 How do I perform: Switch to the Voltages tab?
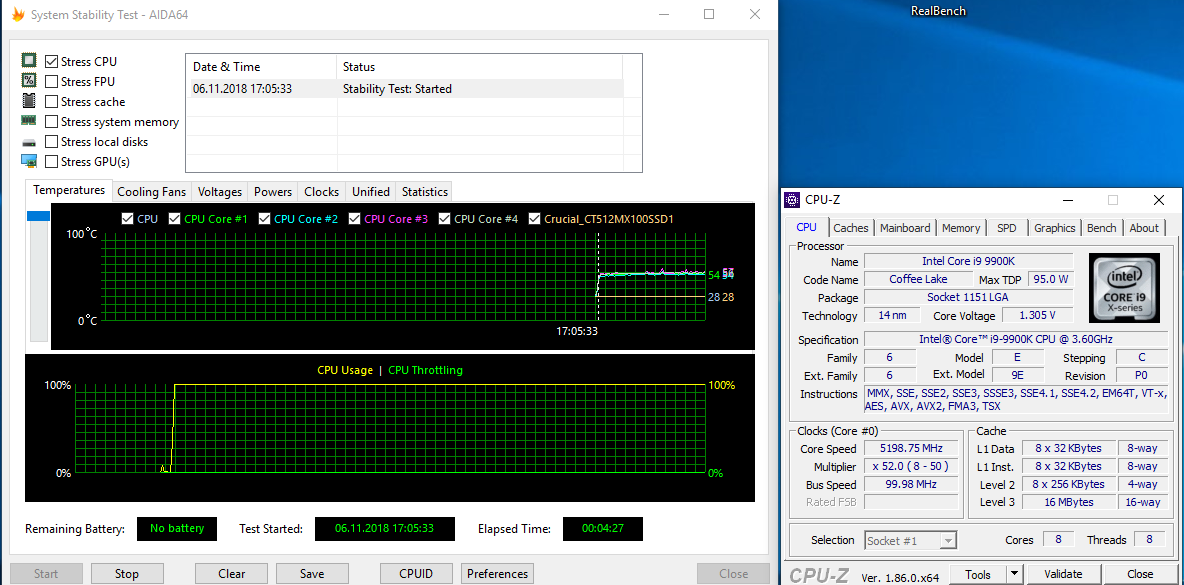pyautogui.click(x=220, y=192)
